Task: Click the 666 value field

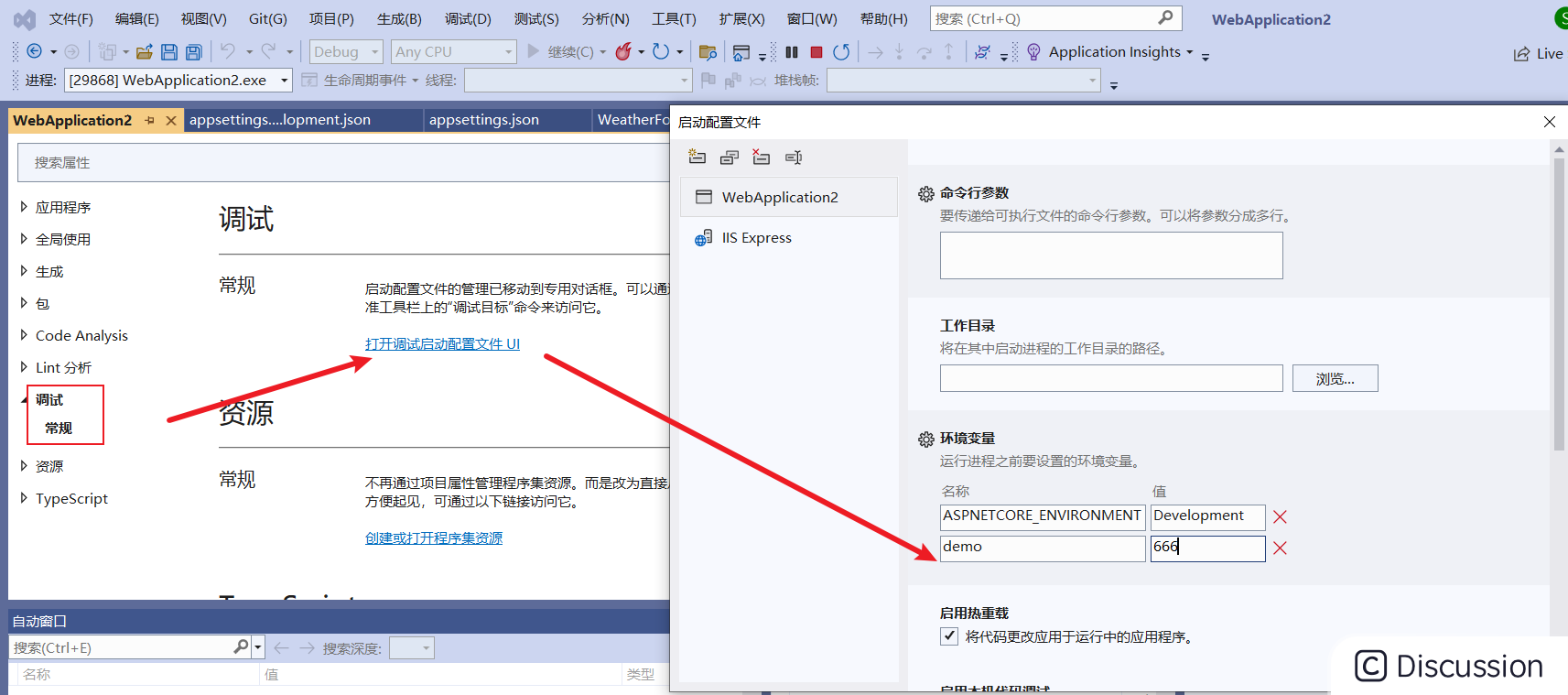Action: pyautogui.click(x=1207, y=548)
